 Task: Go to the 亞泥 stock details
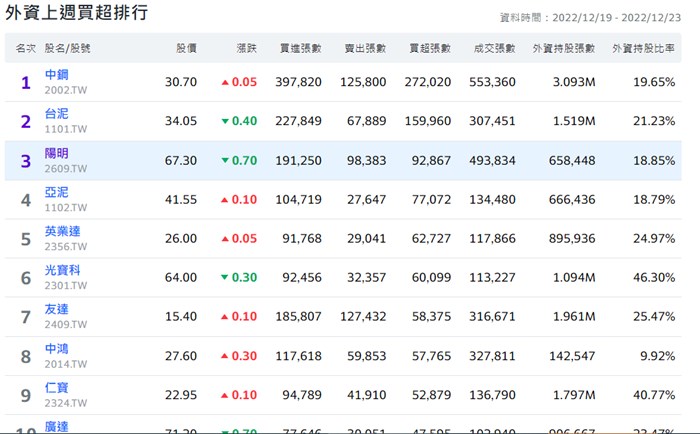pos(57,193)
